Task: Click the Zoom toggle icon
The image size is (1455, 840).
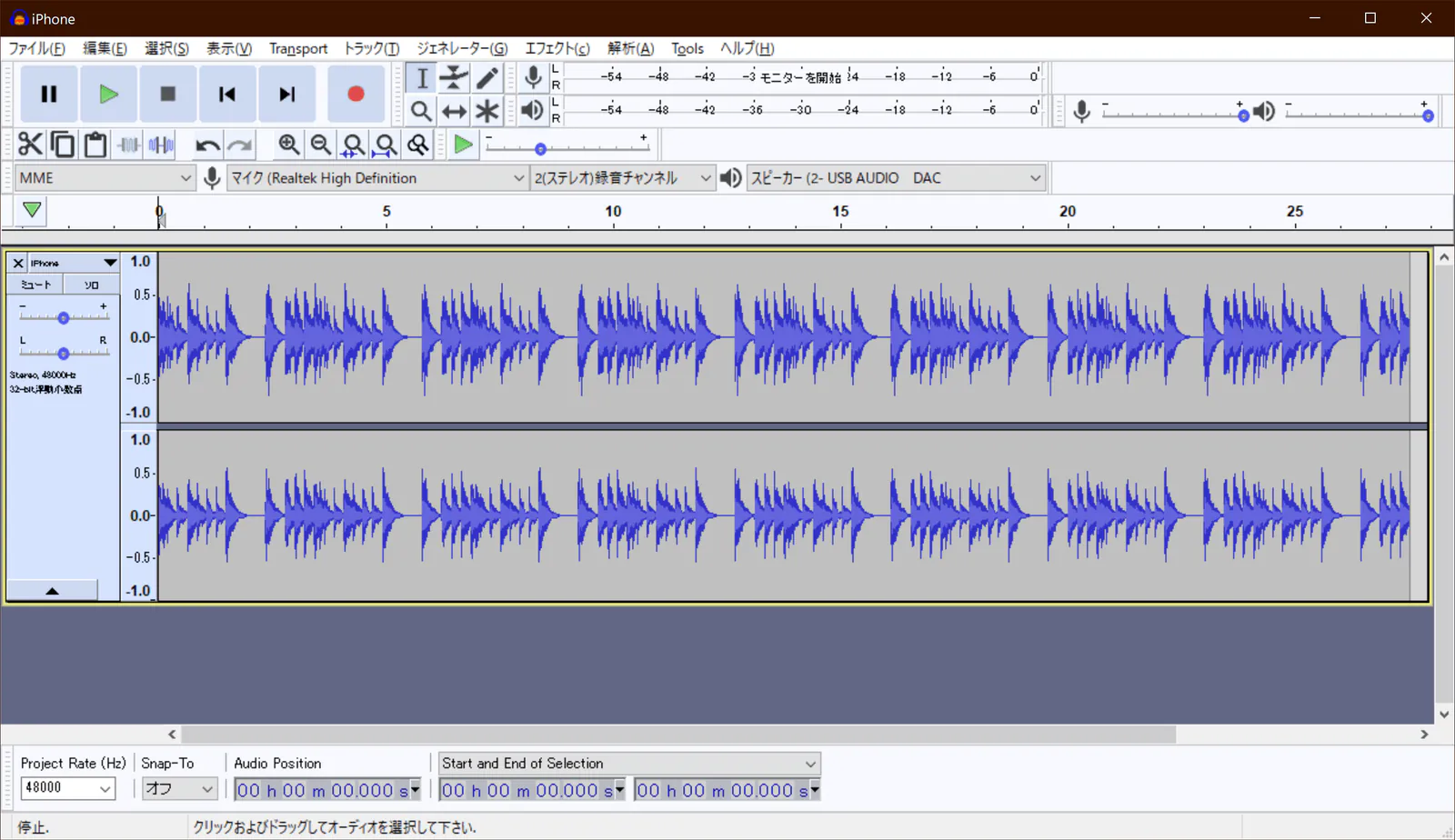Action: coord(418,145)
